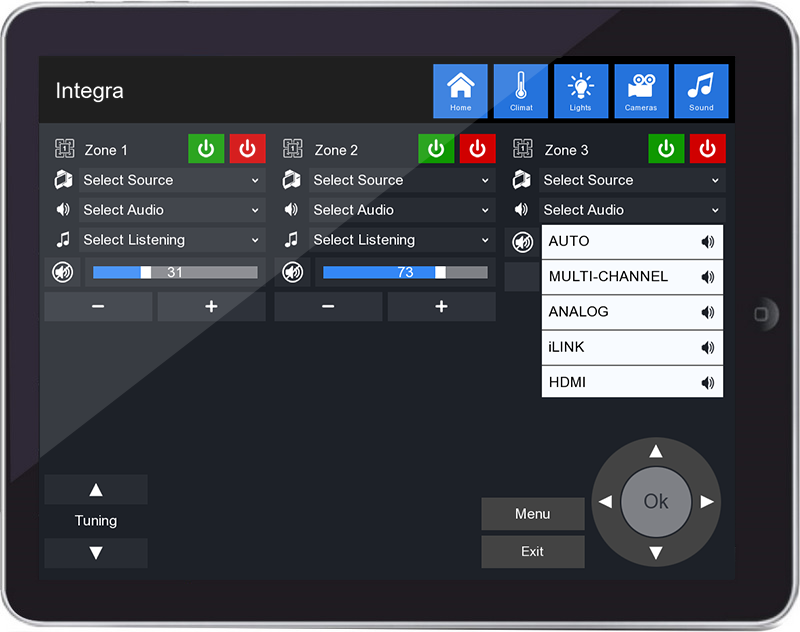Open the Climat thermometer icon
The height and width of the screenshot is (632, 800).
[520, 91]
